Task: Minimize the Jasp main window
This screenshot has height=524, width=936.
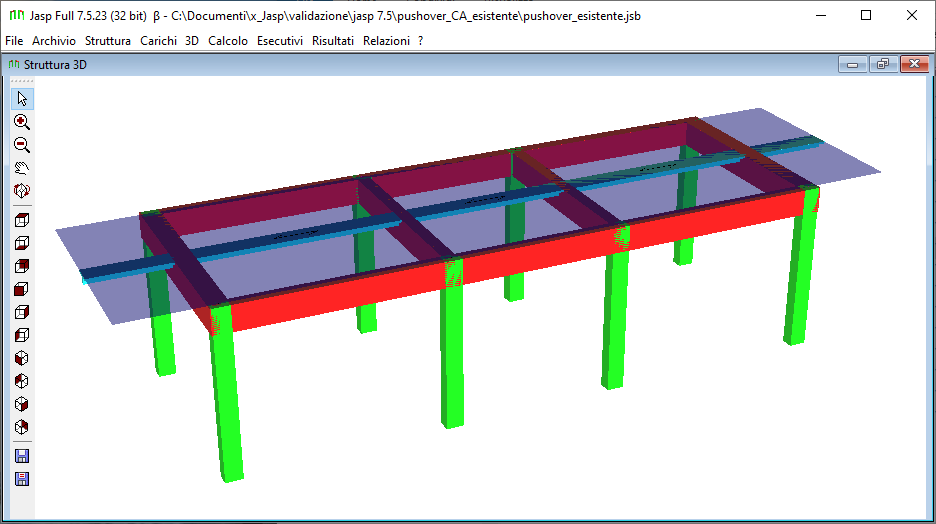Action: (x=821, y=16)
